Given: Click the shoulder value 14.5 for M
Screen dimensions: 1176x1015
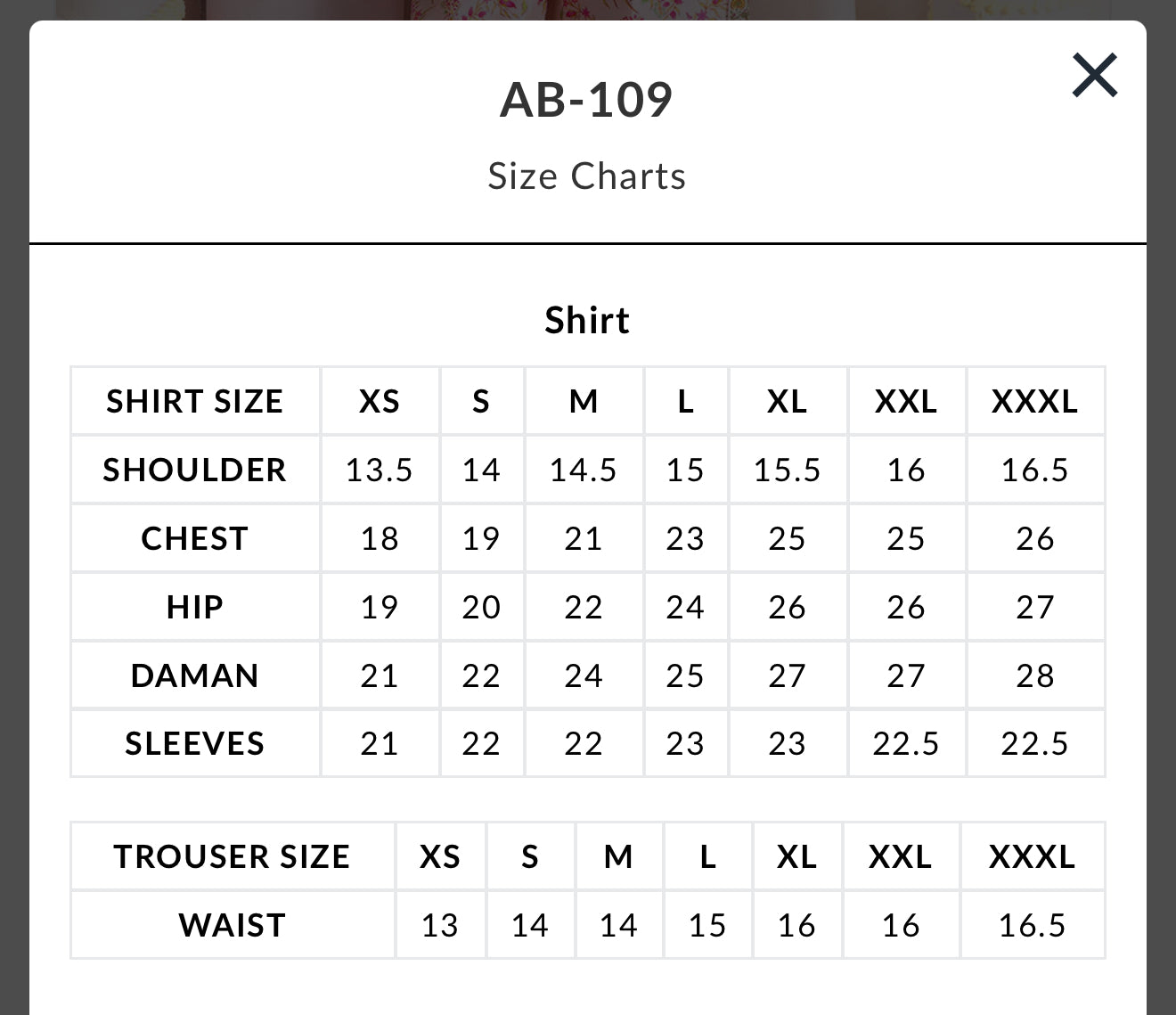Looking at the screenshot, I should click(x=584, y=470).
